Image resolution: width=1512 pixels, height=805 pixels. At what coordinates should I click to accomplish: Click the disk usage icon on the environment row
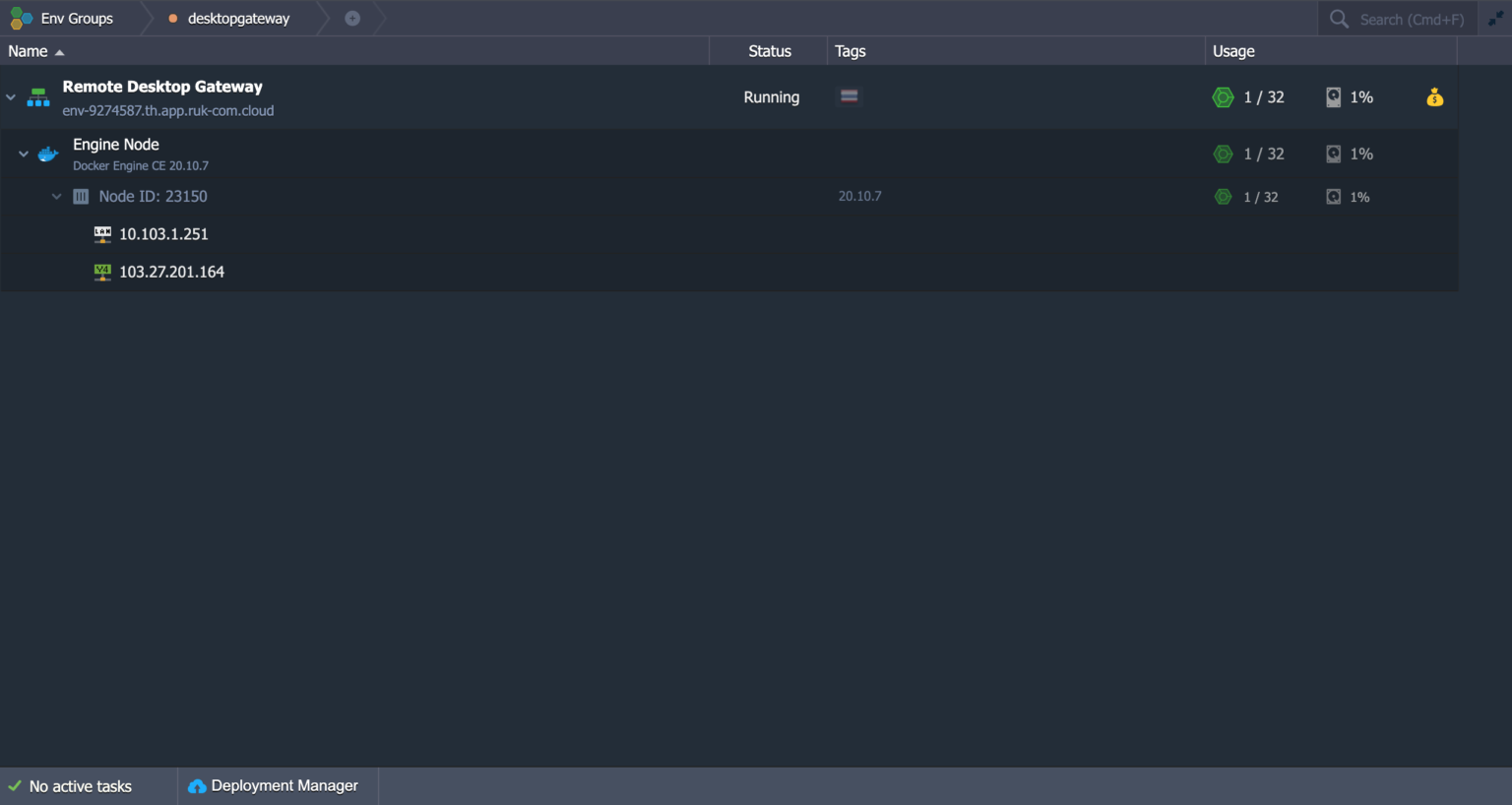click(1333, 96)
